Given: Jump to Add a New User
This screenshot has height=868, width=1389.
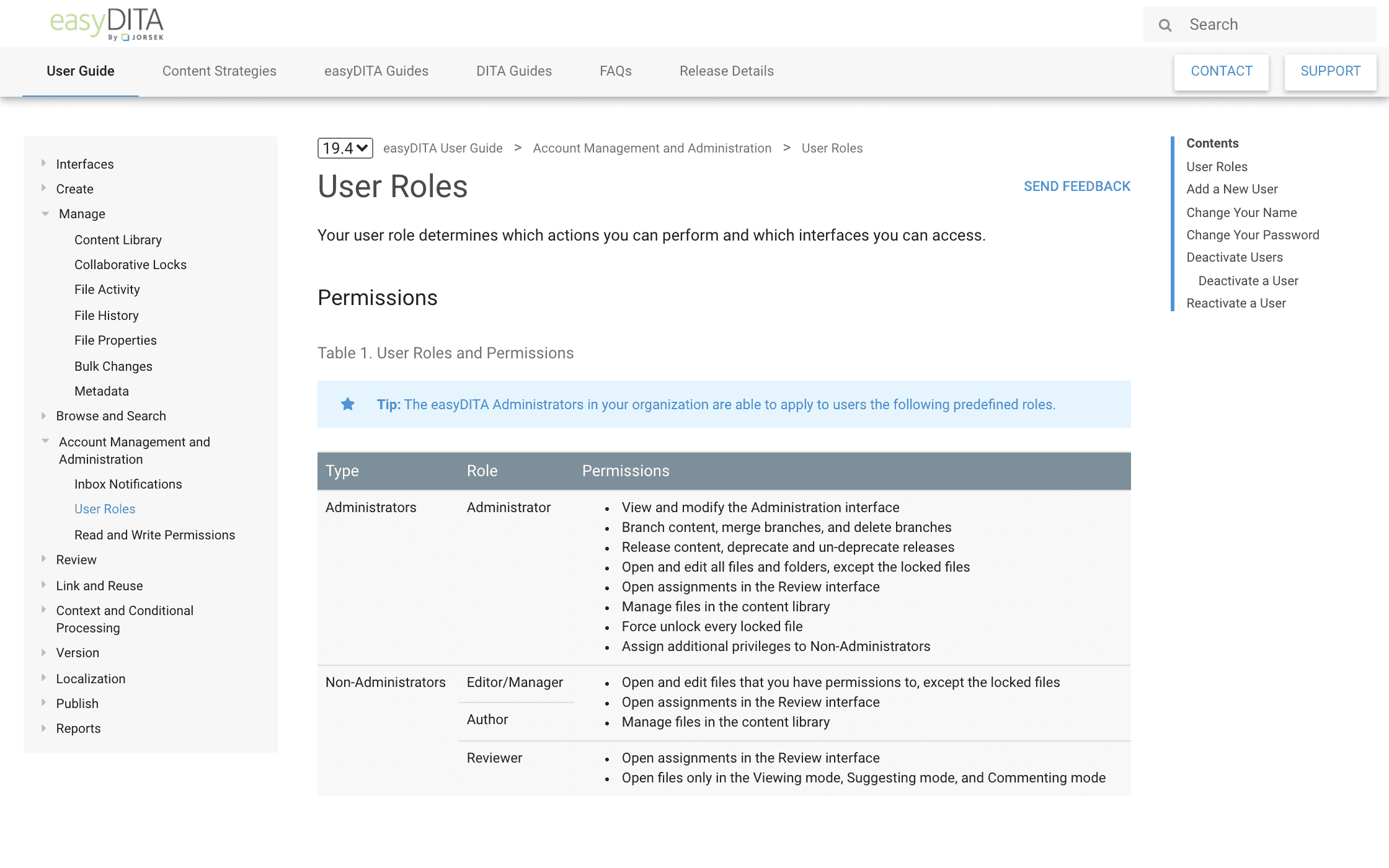Looking at the screenshot, I should pyautogui.click(x=1232, y=189).
